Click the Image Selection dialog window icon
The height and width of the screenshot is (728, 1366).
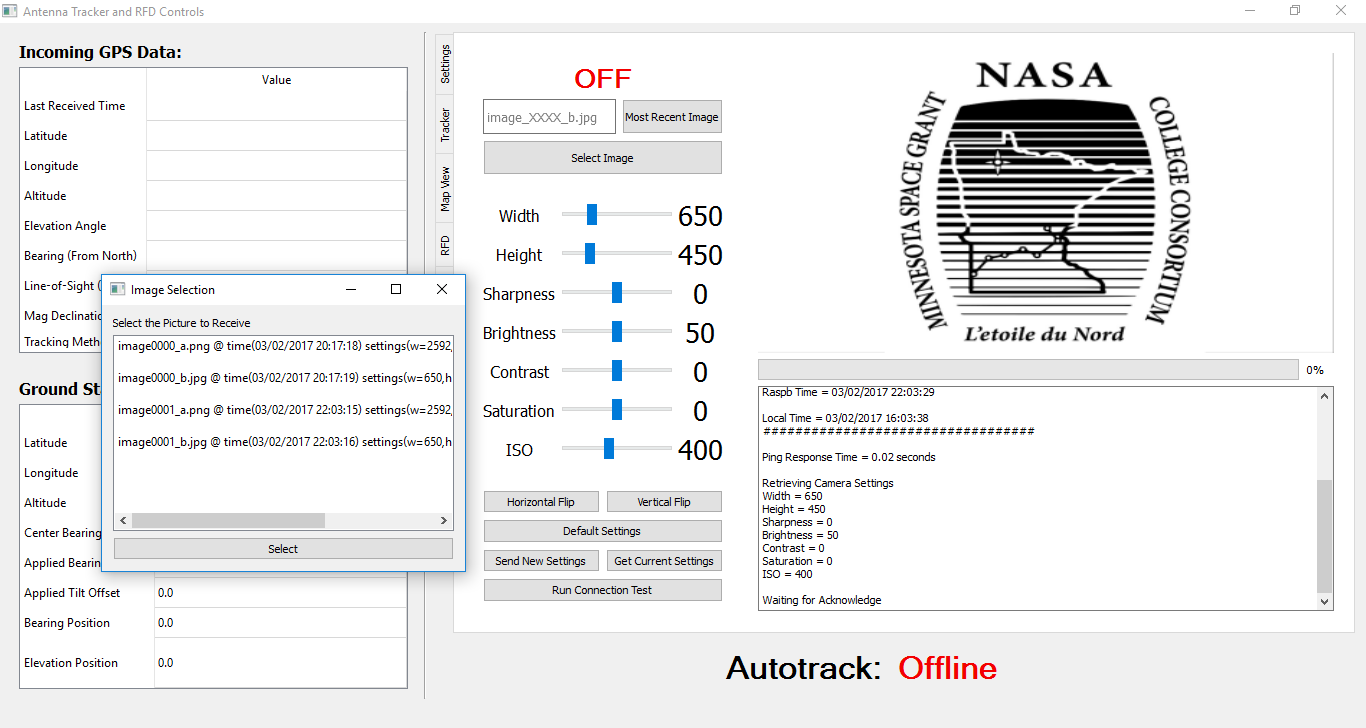[x=117, y=289]
